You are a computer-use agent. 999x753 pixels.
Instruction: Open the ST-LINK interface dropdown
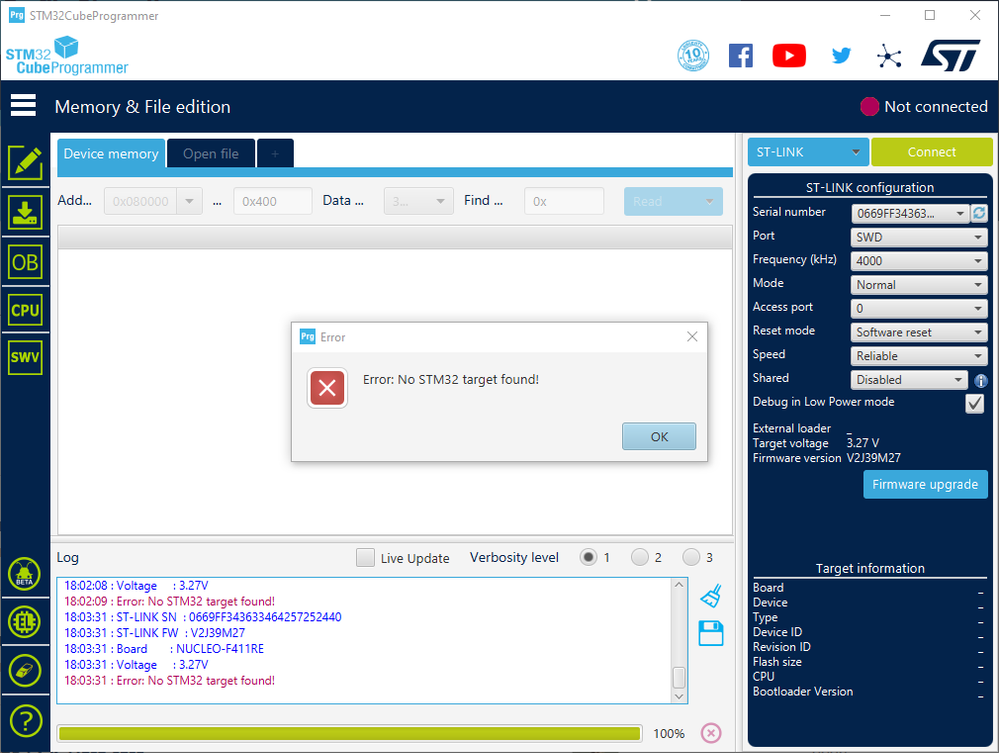coord(808,152)
